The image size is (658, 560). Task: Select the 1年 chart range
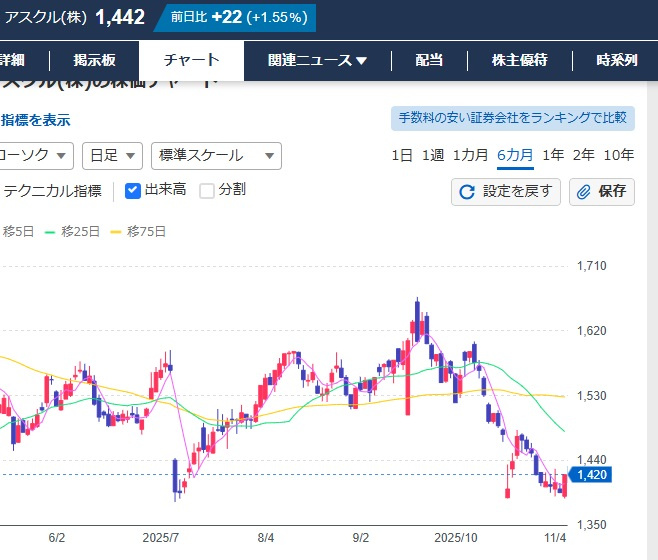(x=553, y=155)
